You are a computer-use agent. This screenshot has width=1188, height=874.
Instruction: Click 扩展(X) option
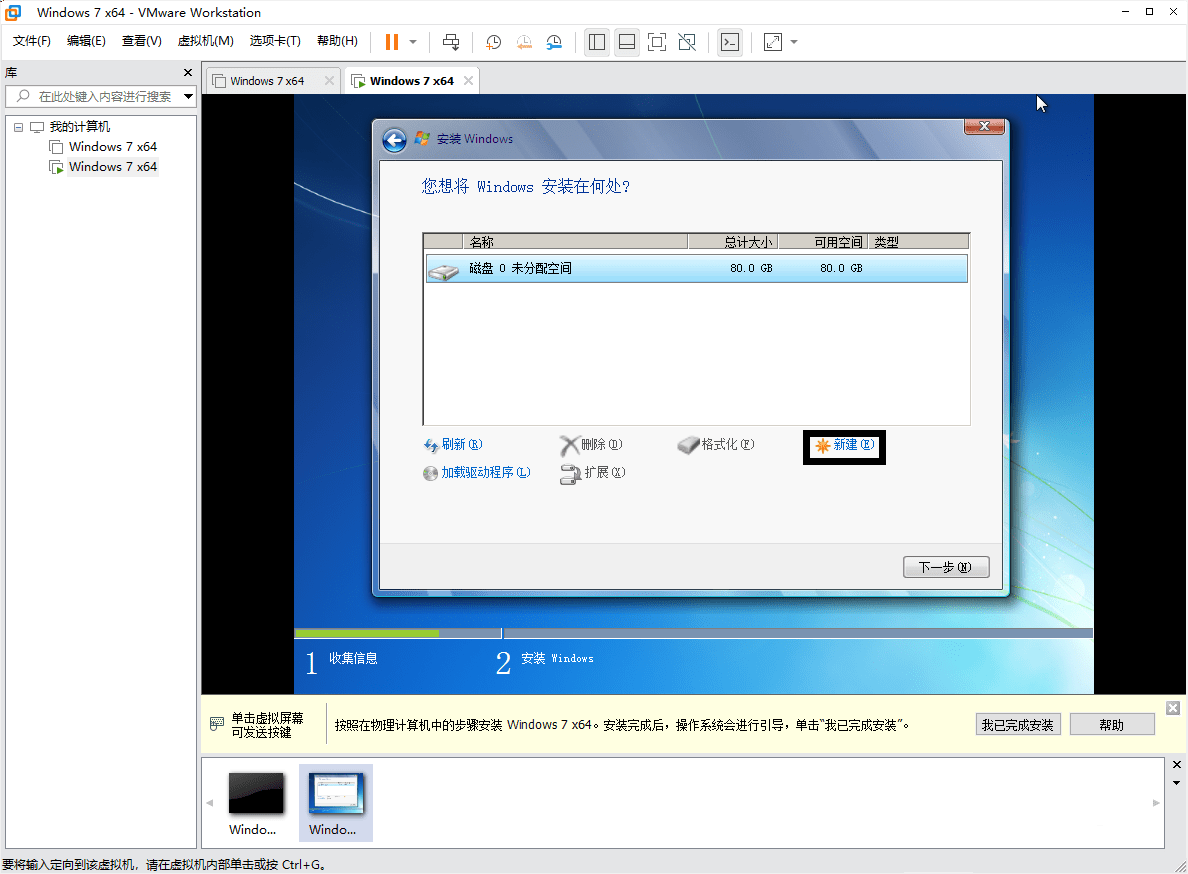coord(592,473)
